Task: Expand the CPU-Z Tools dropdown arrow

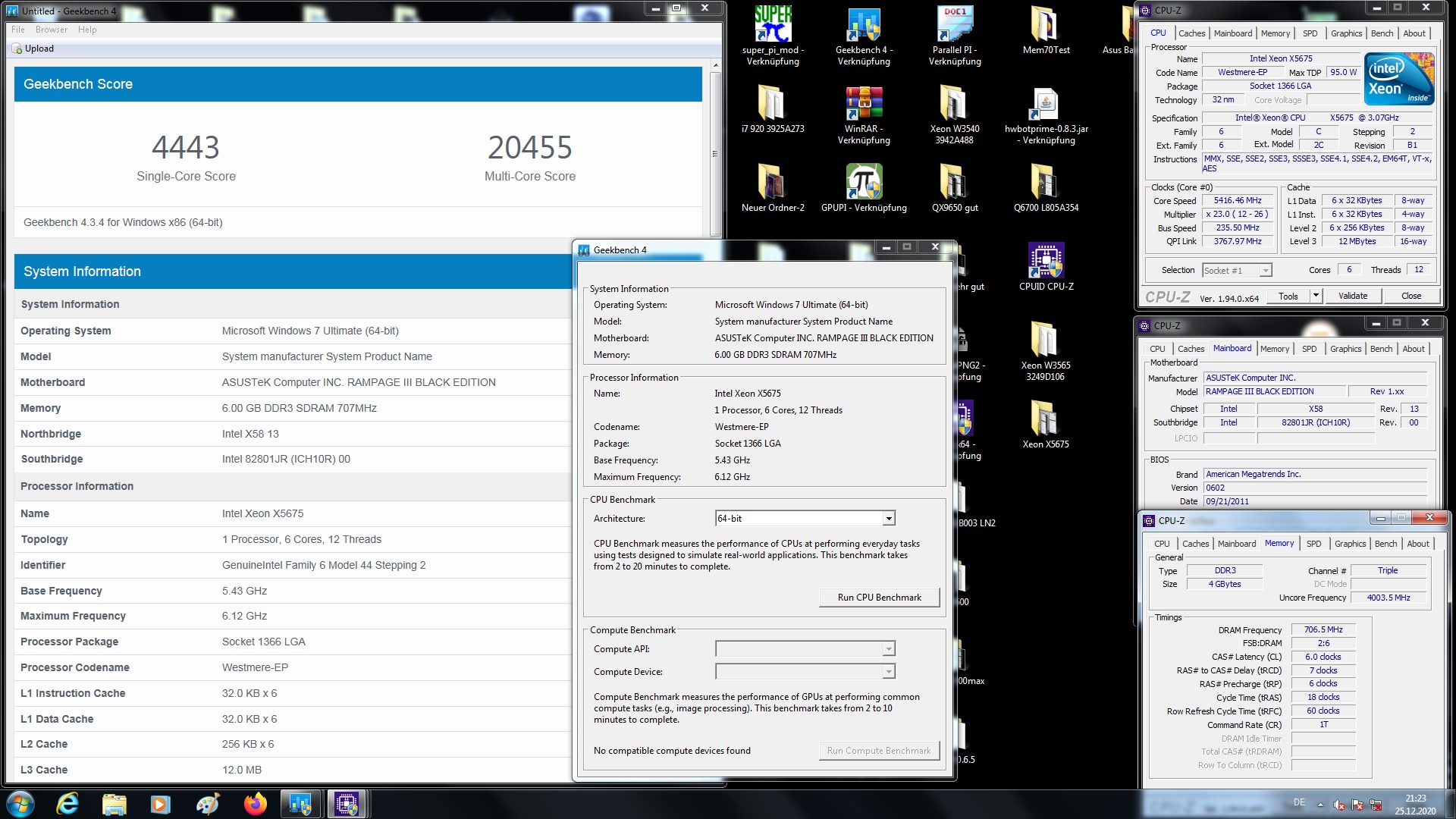Action: (x=1316, y=296)
